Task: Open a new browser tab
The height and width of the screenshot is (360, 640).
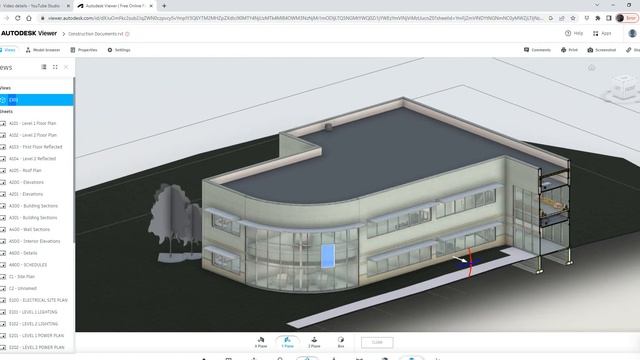Action: (x=164, y=6)
